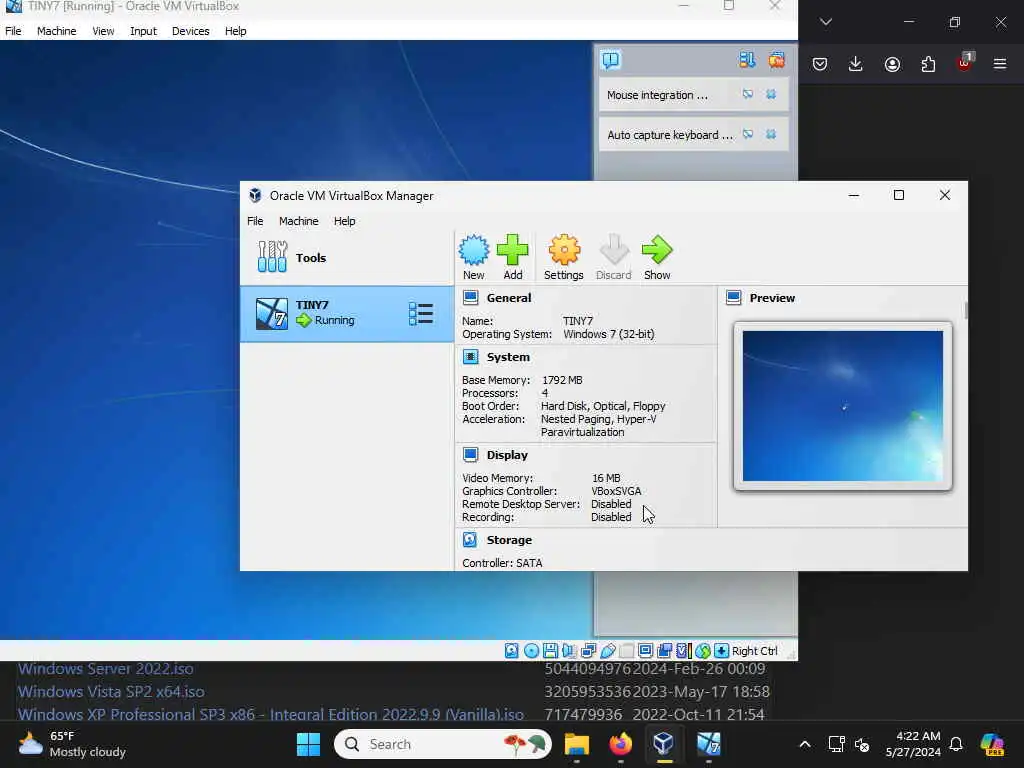The width and height of the screenshot is (1024, 768).
Task: Click recording icon in VM status bar
Action: pos(665,650)
